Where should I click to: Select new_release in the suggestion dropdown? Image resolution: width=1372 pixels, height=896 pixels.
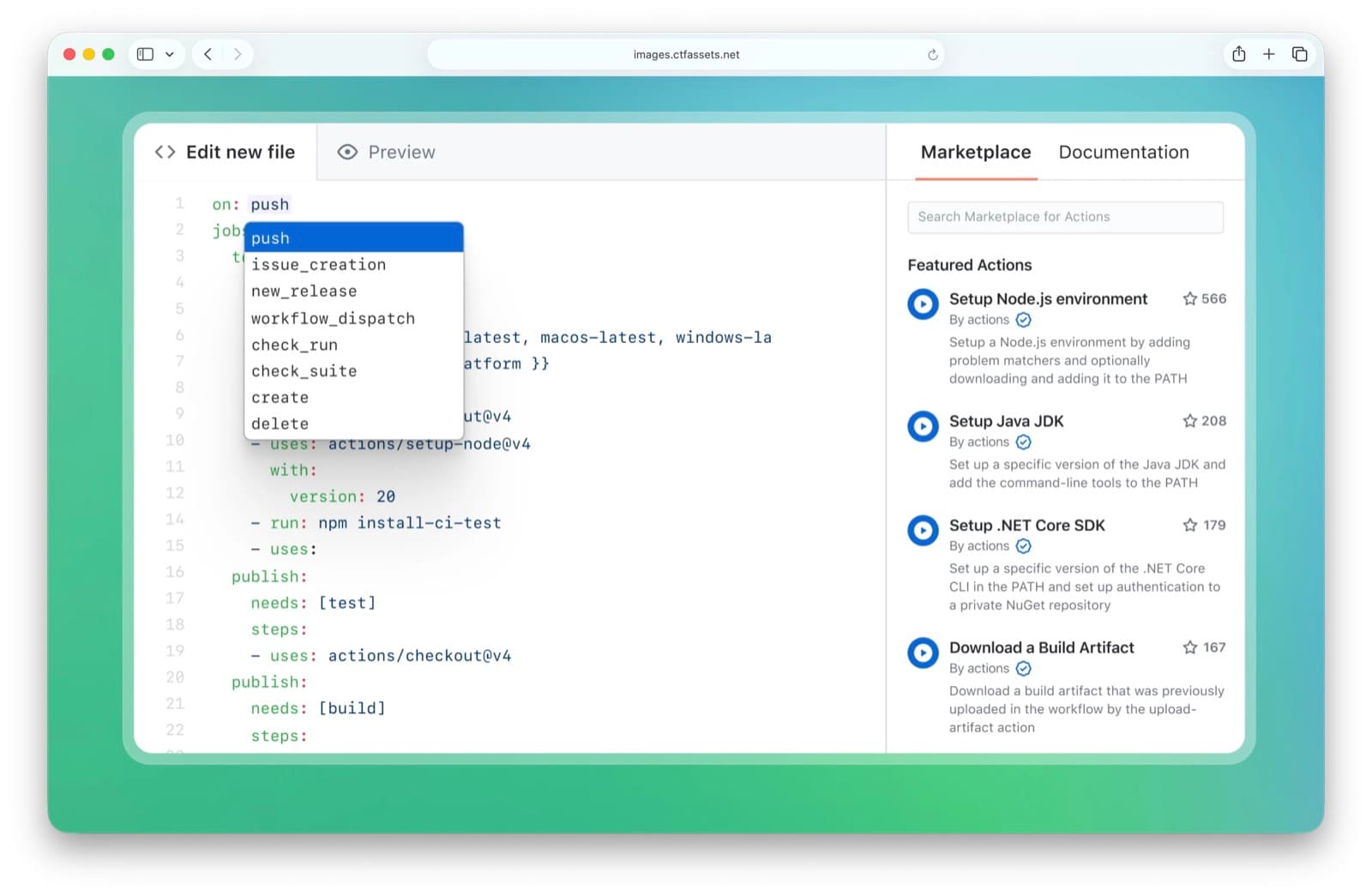pyautogui.click(x=354, y=292)
